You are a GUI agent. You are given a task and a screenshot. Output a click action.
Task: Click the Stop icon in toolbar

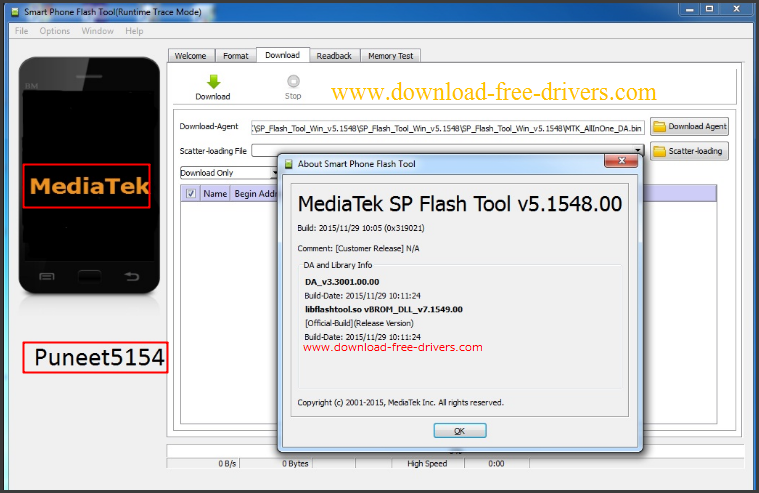[x=293, y=81]
